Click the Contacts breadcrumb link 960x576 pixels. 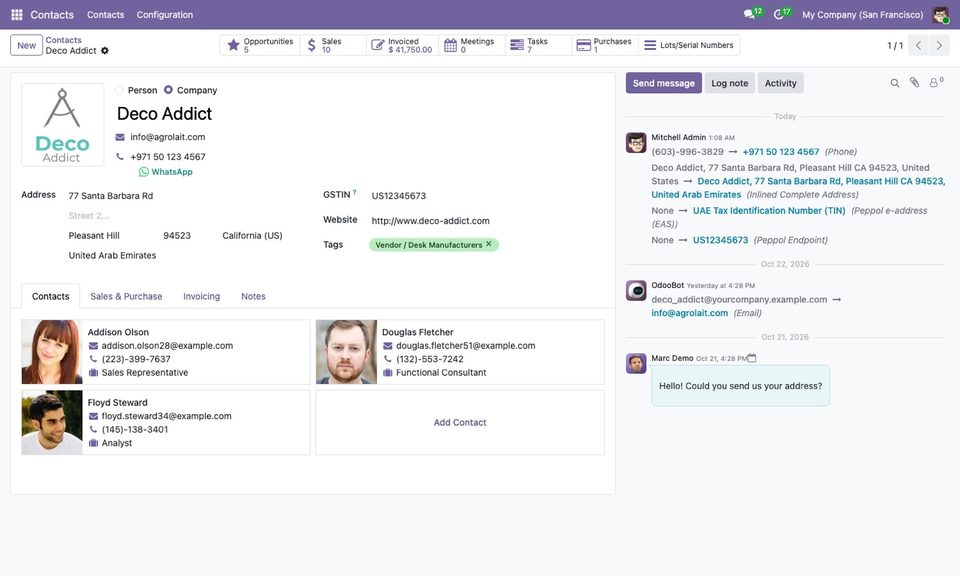click(63, 40)
